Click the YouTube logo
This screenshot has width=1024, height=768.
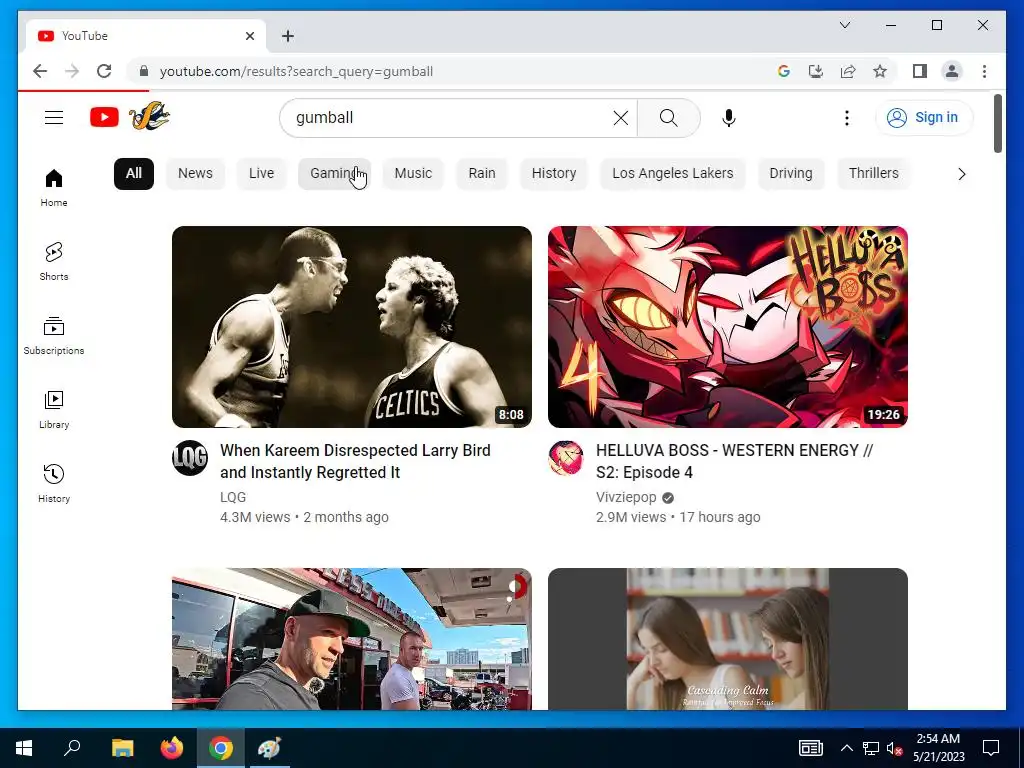104,118
